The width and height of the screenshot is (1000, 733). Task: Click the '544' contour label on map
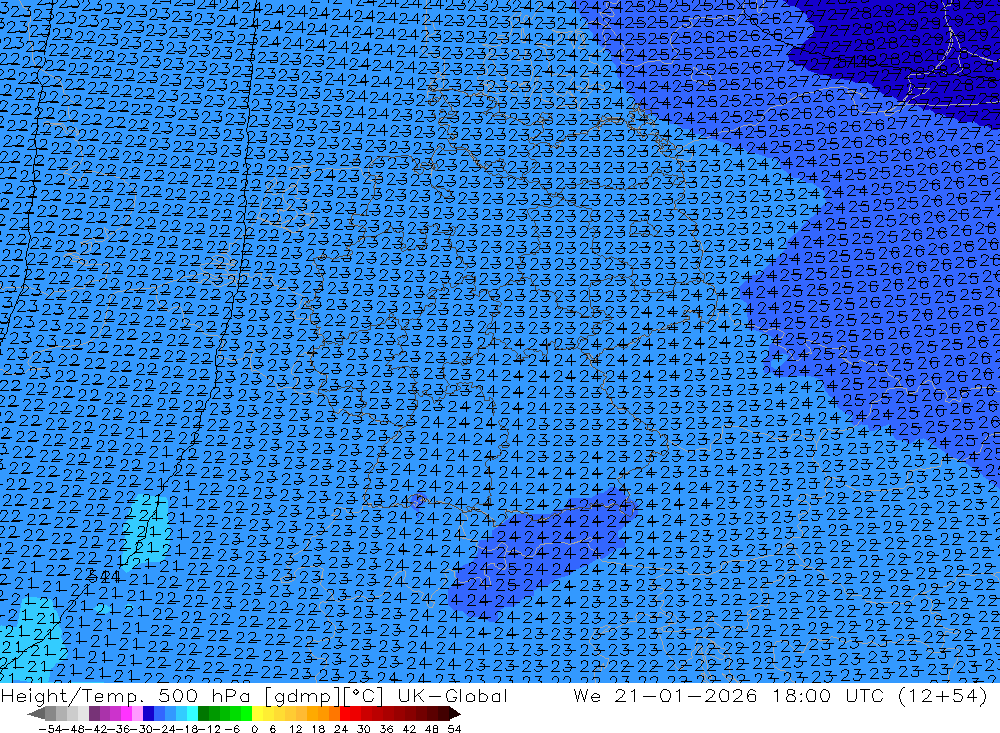coord(104,577)
